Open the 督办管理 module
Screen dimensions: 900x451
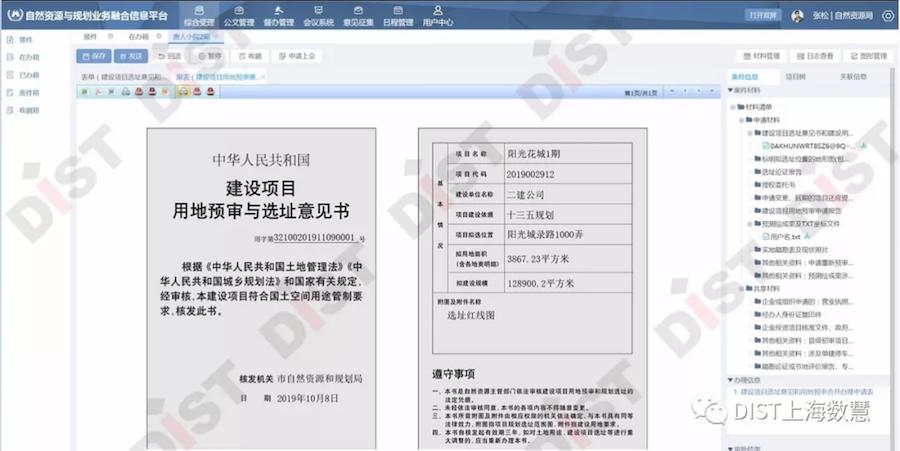(x=278, y=15)
